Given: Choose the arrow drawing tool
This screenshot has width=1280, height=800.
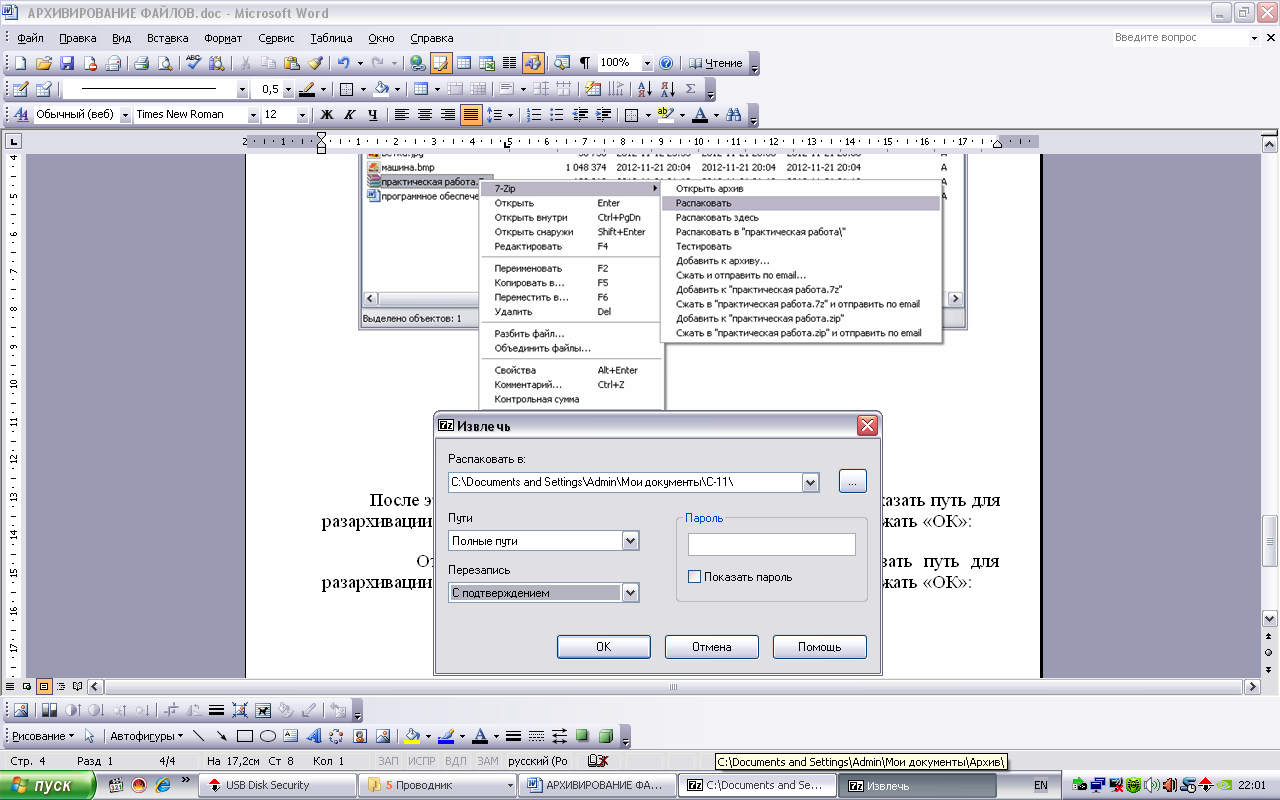Looking at the screenshot, I should (x=222, y=737).
